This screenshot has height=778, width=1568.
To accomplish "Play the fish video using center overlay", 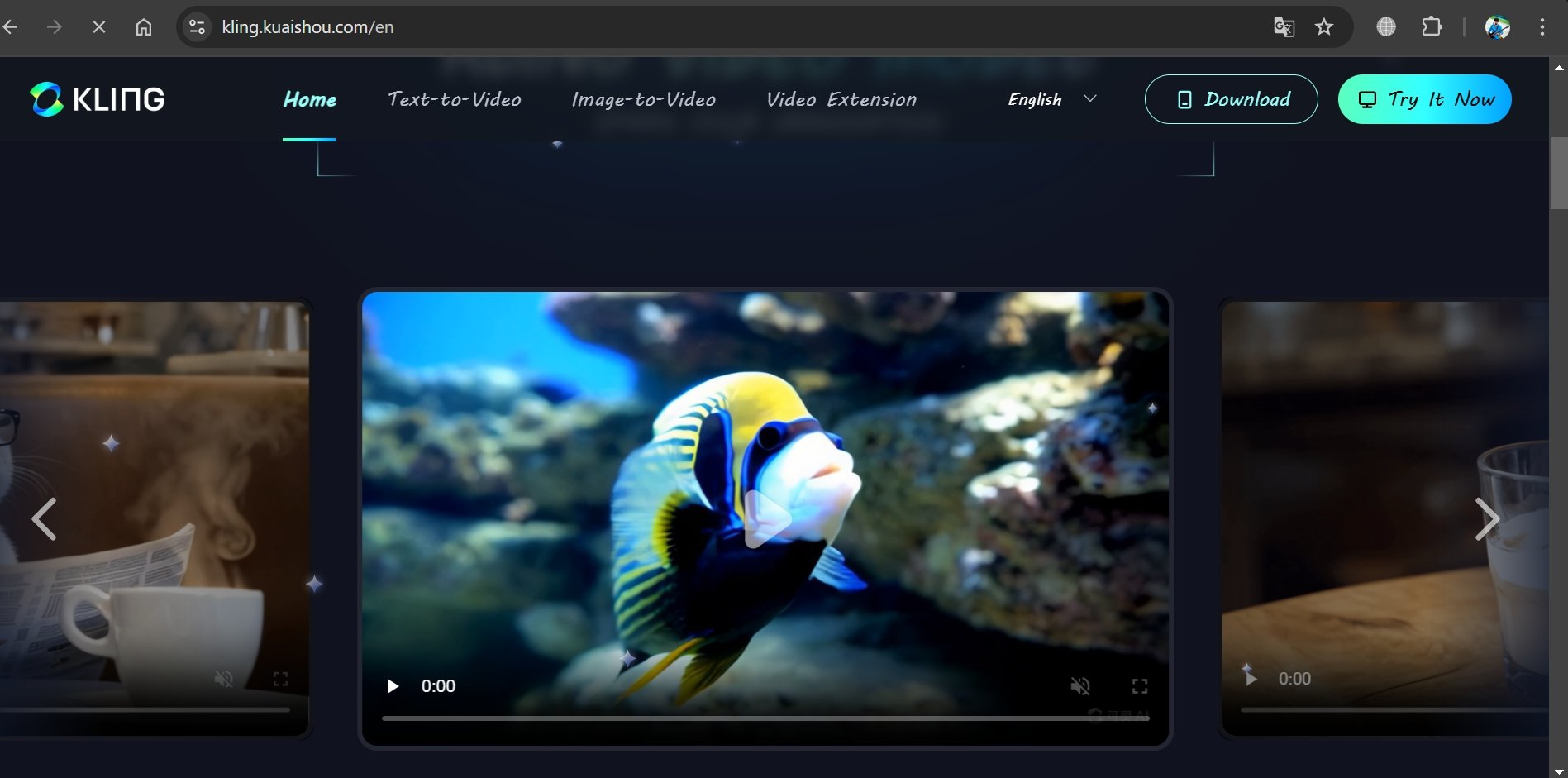I will (767, 519).
